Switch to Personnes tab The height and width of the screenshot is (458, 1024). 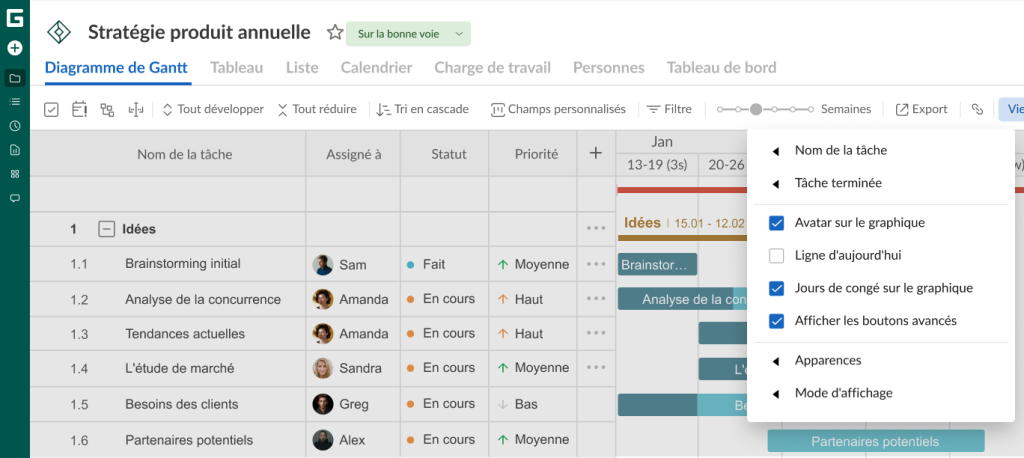(x=609, y=68)
